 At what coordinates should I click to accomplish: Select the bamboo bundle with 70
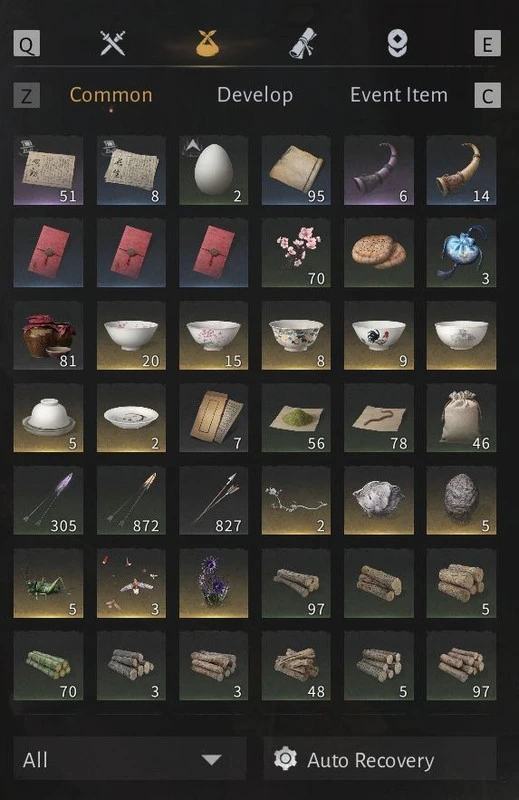pos(48,666)
